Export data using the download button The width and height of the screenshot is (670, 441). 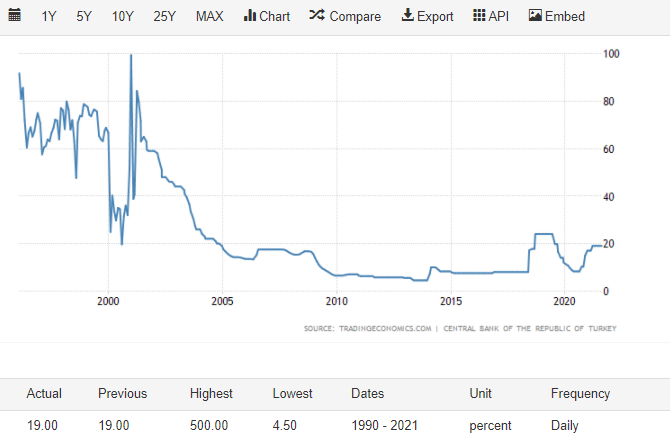[427, 16]
